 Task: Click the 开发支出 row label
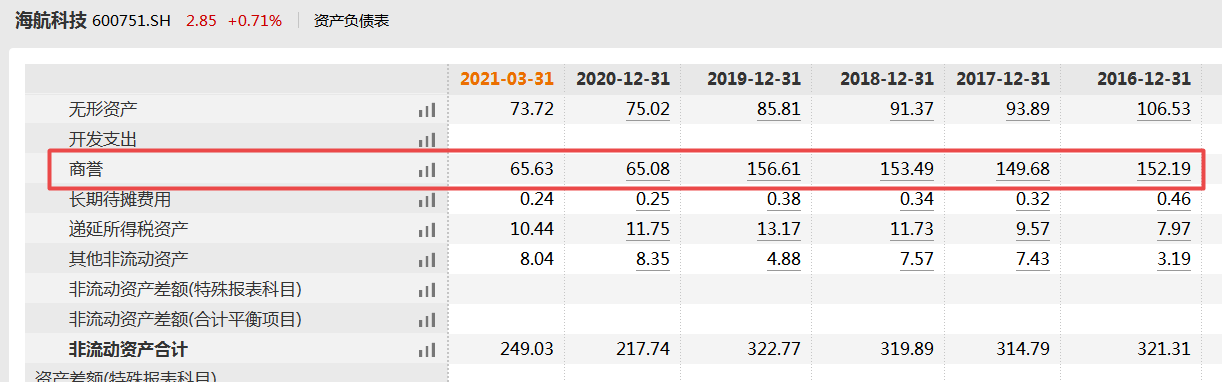[103, 139]
